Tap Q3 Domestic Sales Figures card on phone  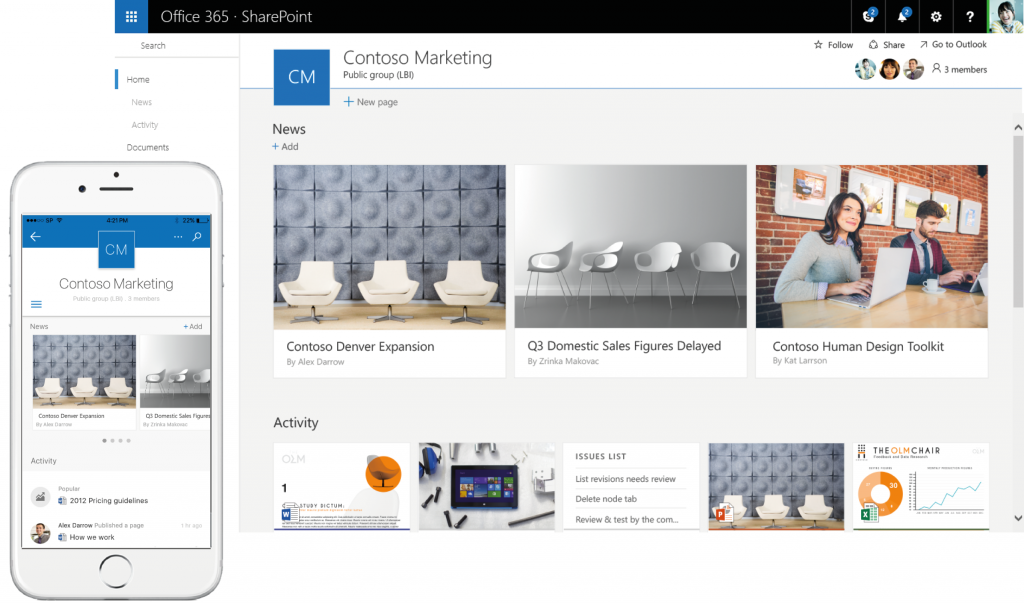[175, 382]
